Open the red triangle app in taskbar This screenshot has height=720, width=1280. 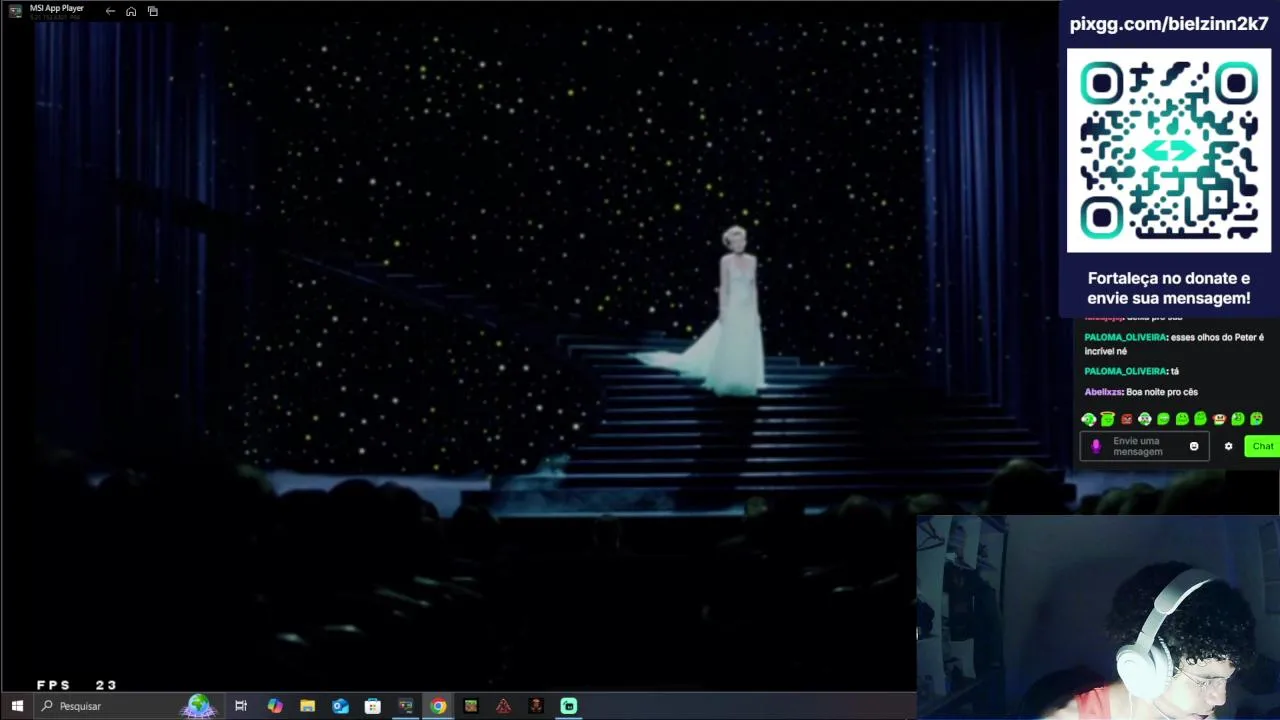[x=503, y=706]
